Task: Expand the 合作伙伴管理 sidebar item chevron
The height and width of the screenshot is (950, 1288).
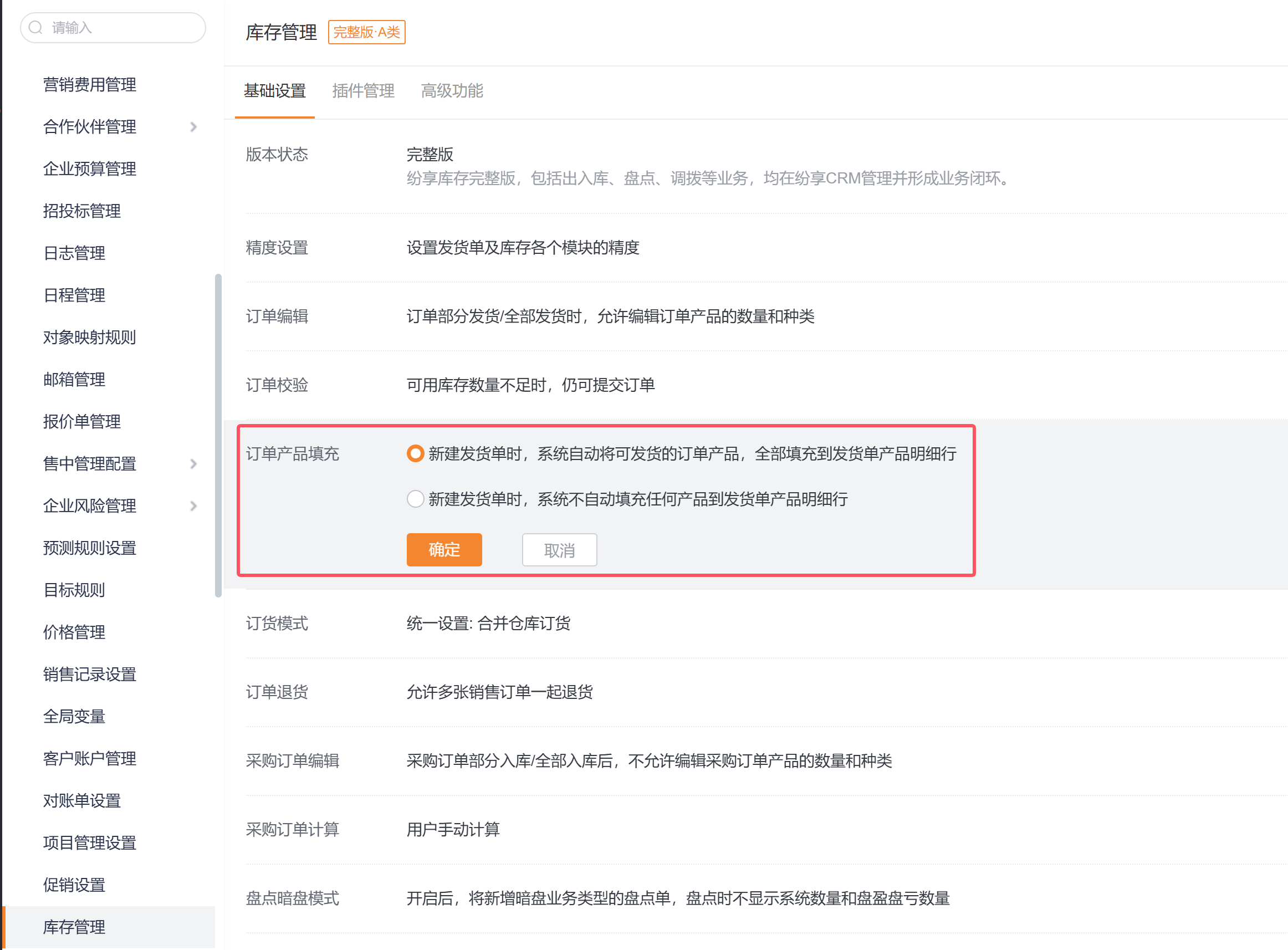Action: pos(194,127)
